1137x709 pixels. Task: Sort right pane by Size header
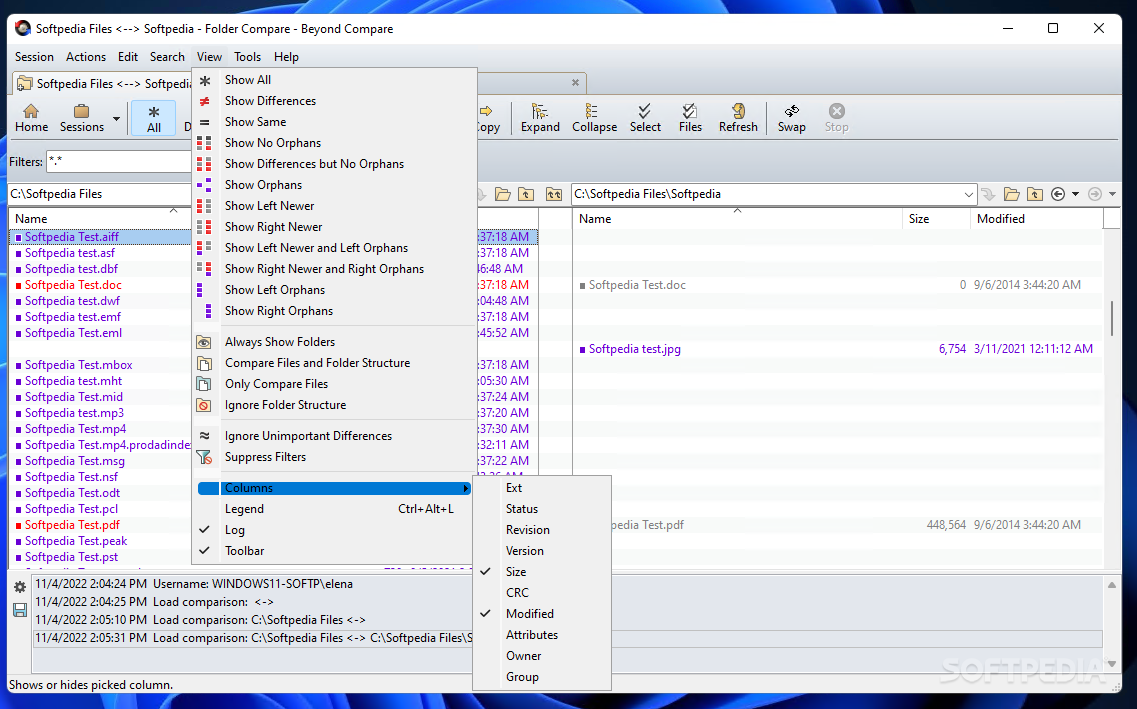(x=936, y=219)
